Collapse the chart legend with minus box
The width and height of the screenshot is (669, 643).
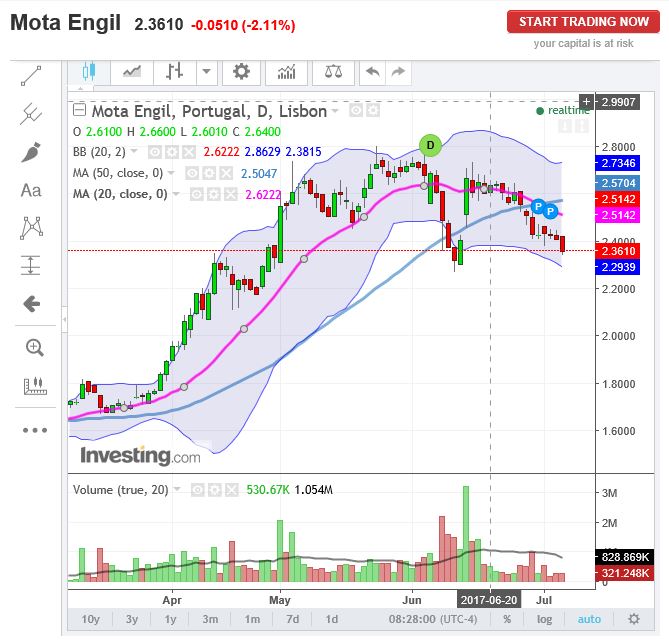point(79,110)
